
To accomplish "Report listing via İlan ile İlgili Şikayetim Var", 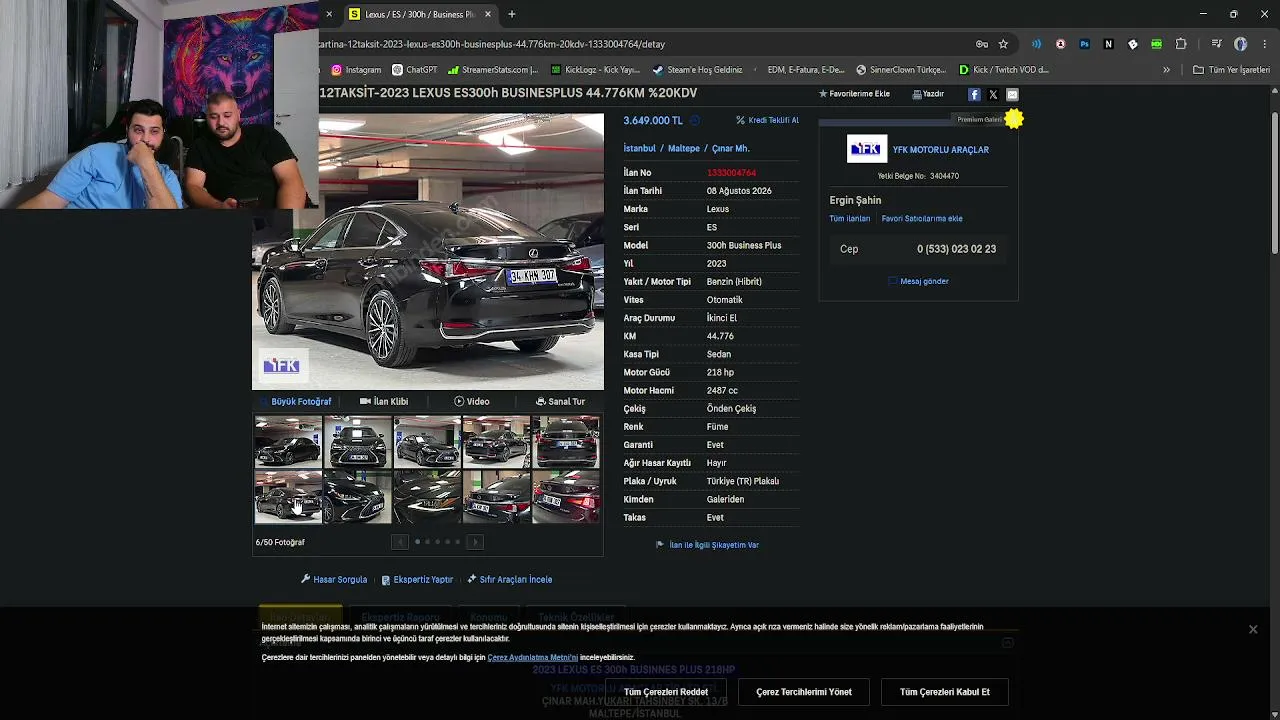I will pos(707,545).
